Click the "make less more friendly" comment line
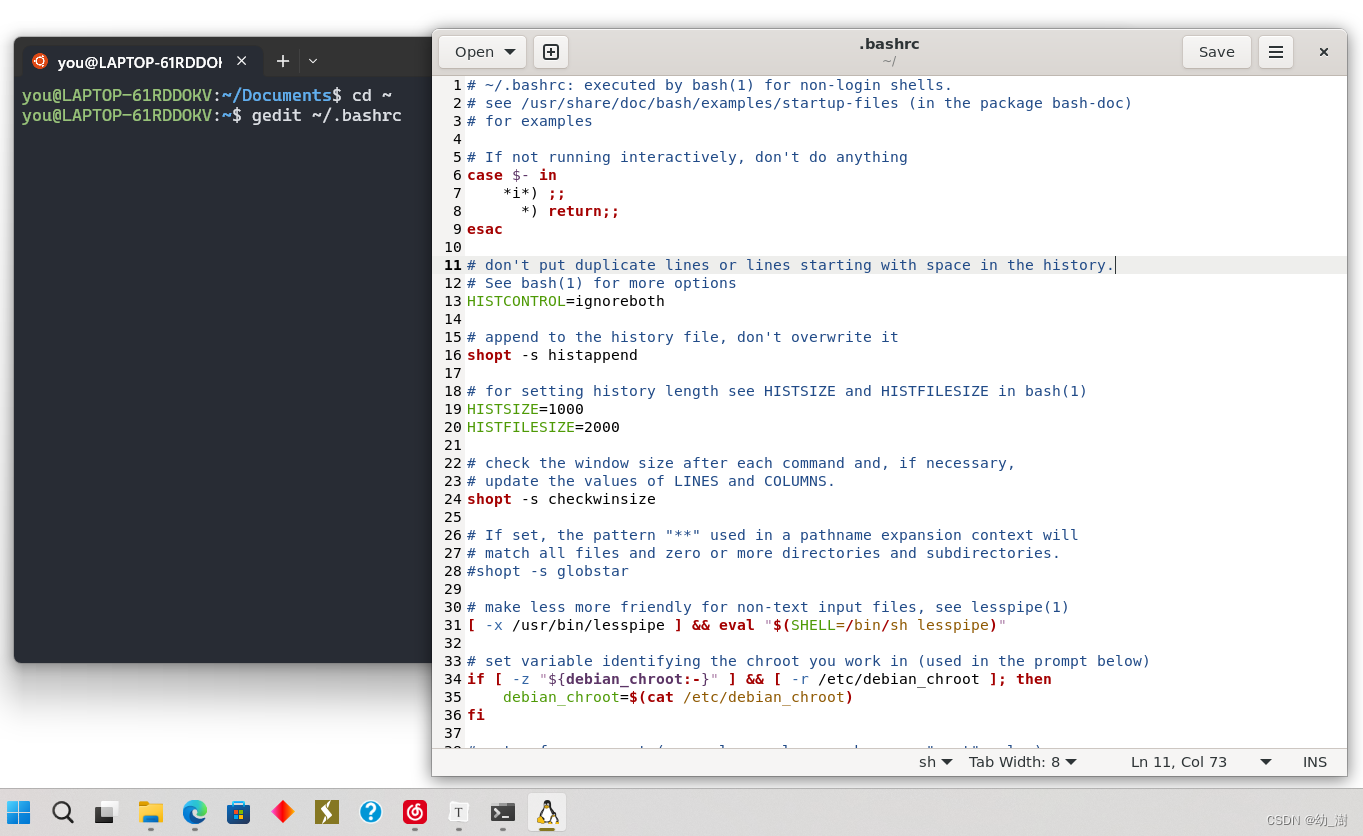The width and height of the screenshot is (1363, 836). click(768, 607)
